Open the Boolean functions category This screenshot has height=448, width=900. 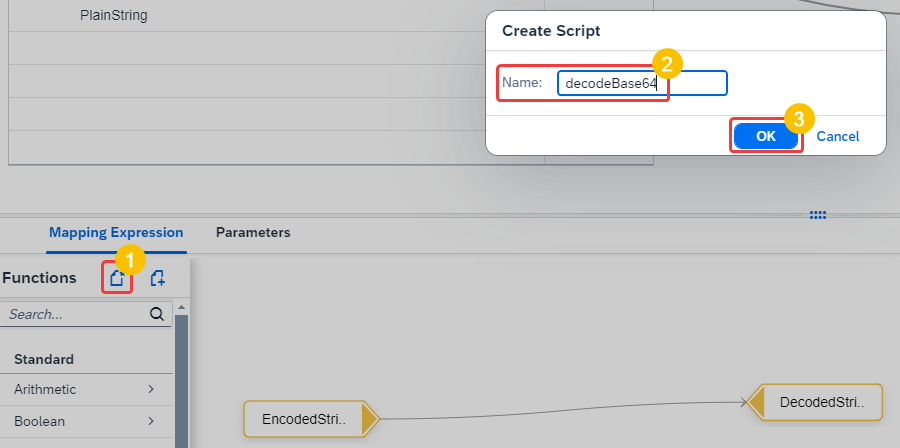click(x=86, y=422)
